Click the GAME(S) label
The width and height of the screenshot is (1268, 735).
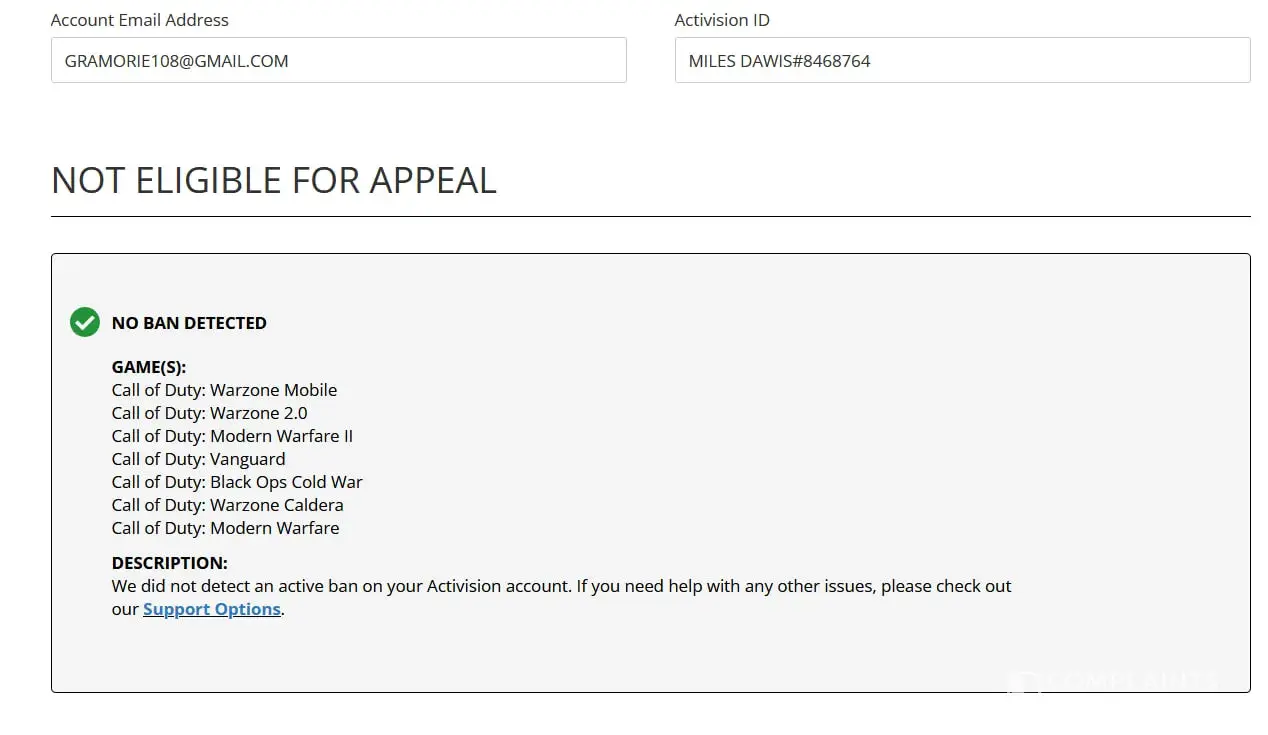149,367
